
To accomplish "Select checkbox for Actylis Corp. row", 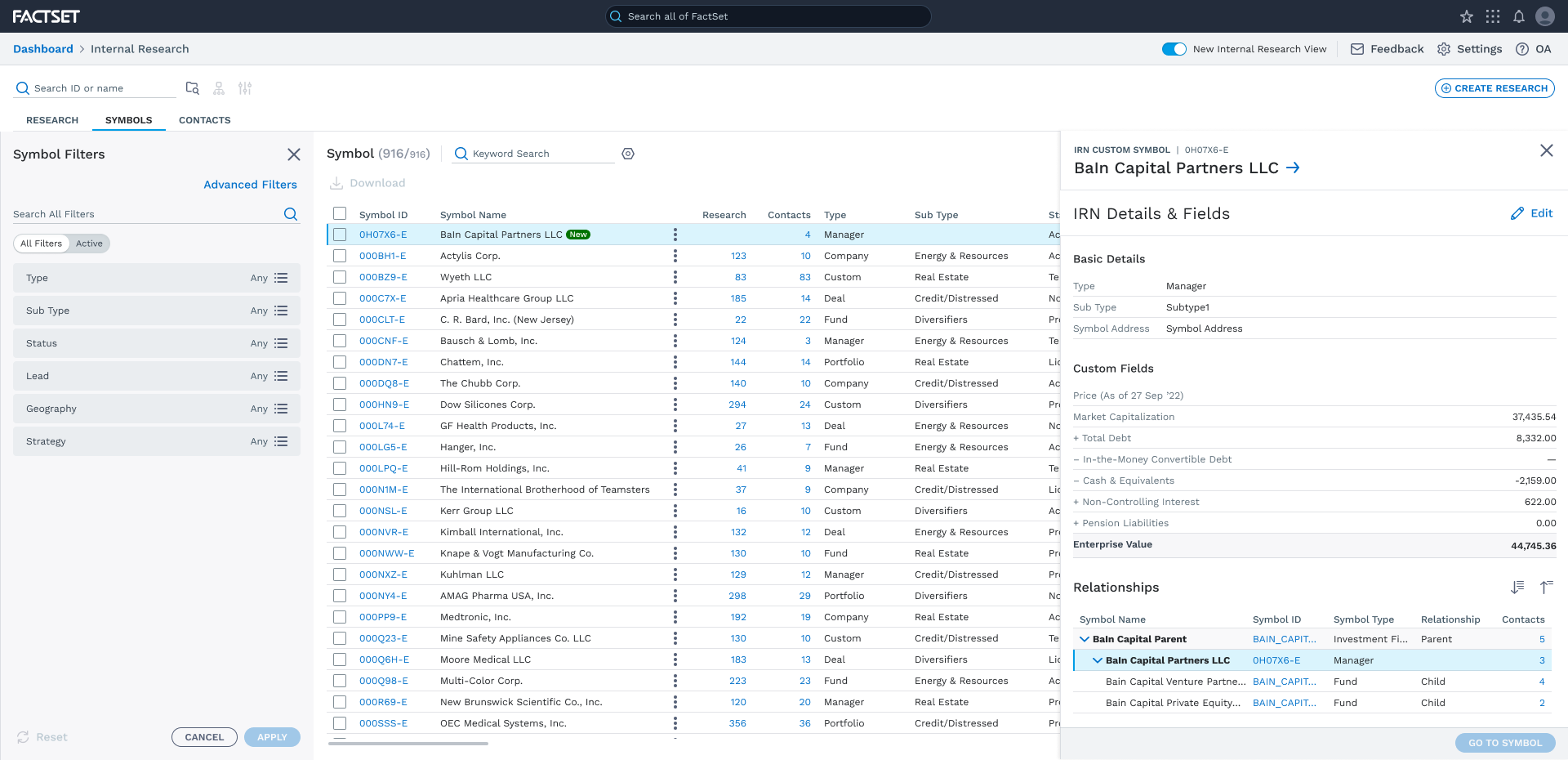I will tap(340, 256).
